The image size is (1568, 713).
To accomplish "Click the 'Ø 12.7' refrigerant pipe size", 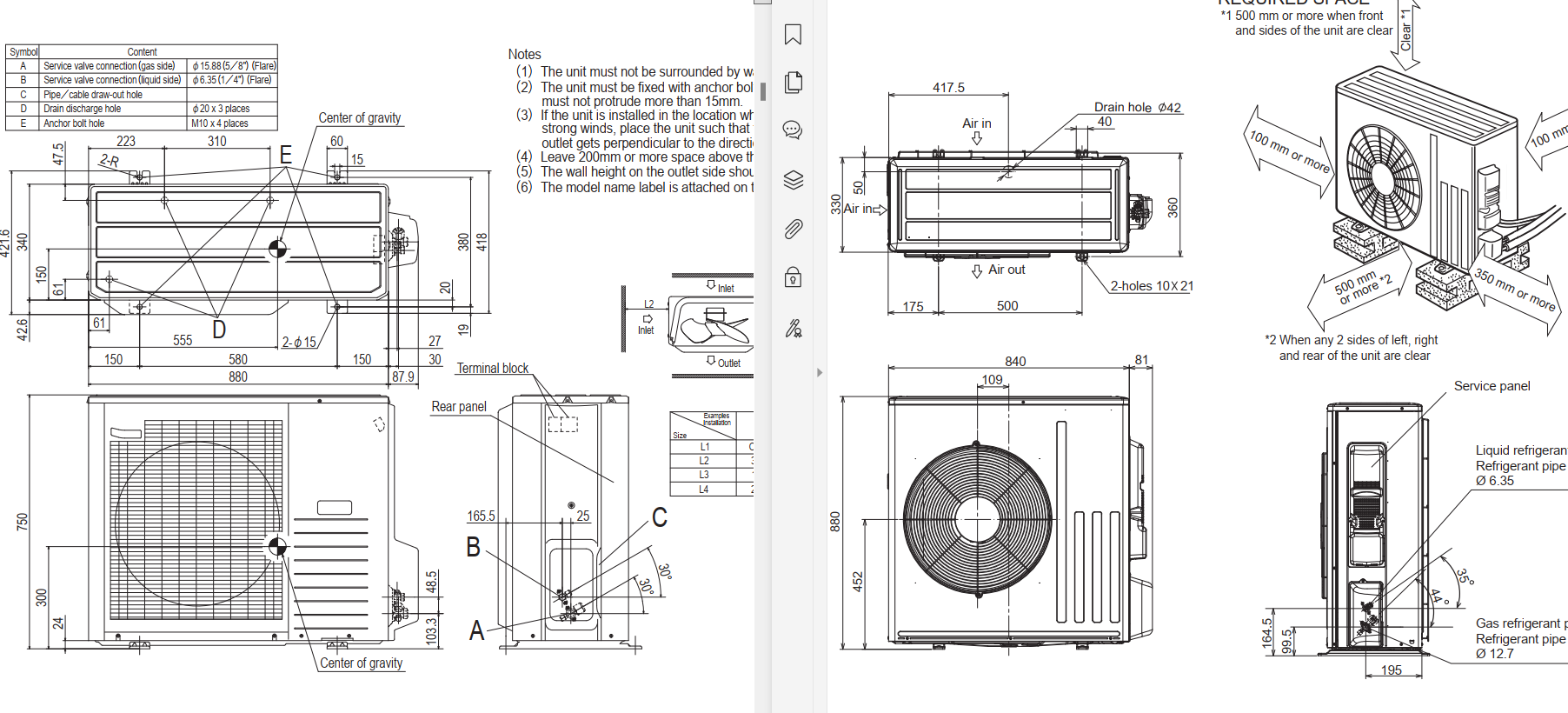I will tap(1494, 654).
